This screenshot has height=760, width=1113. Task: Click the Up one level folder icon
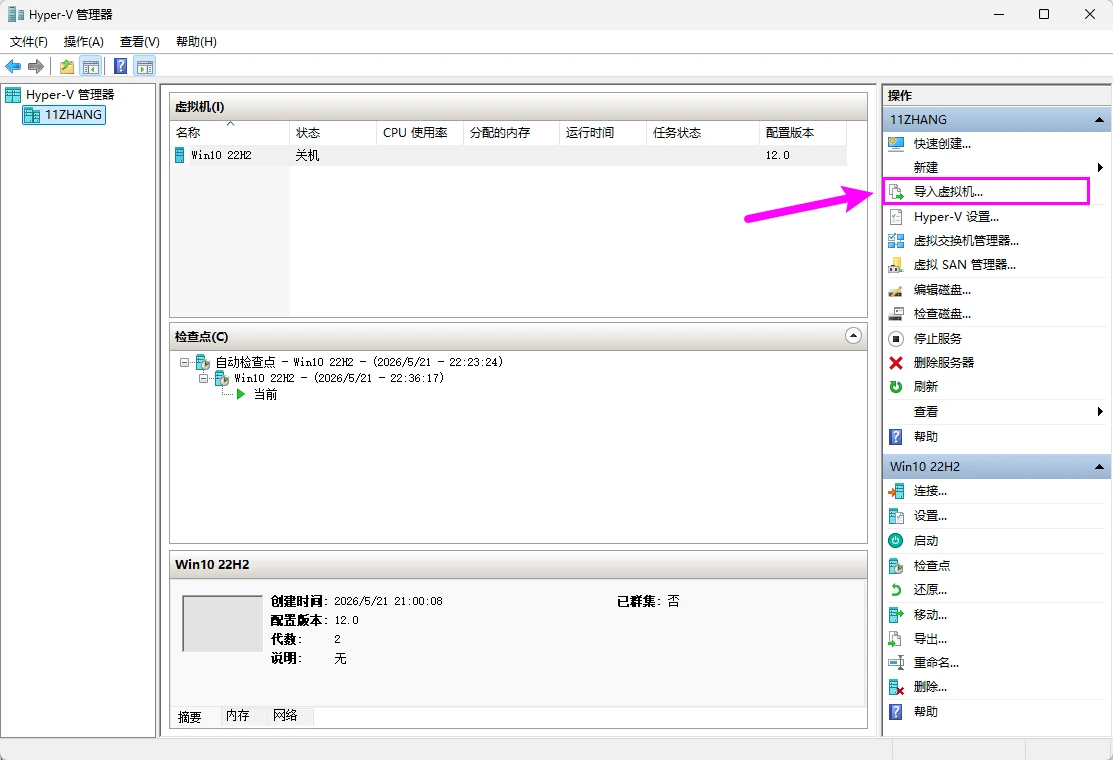[x=67, y=67]
